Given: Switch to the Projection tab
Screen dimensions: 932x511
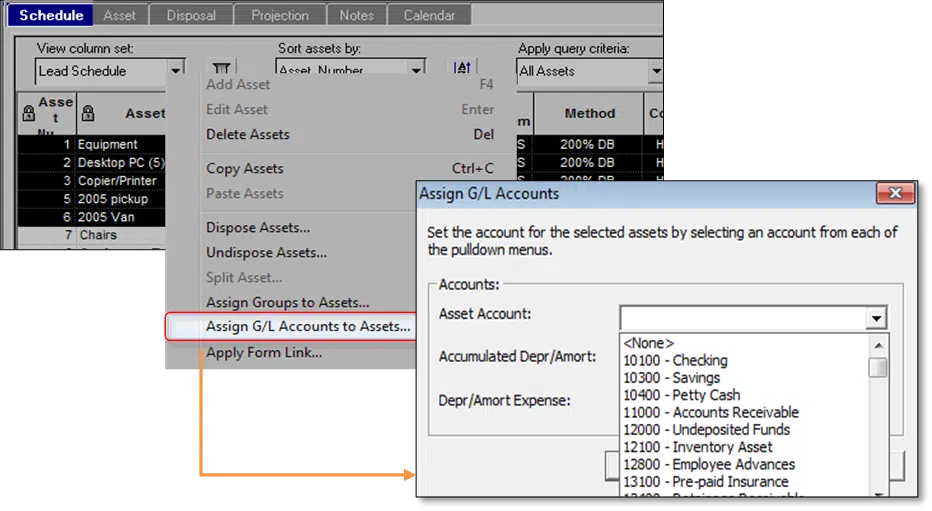Looking at the screenshot, I should click(x=279, y=15).
